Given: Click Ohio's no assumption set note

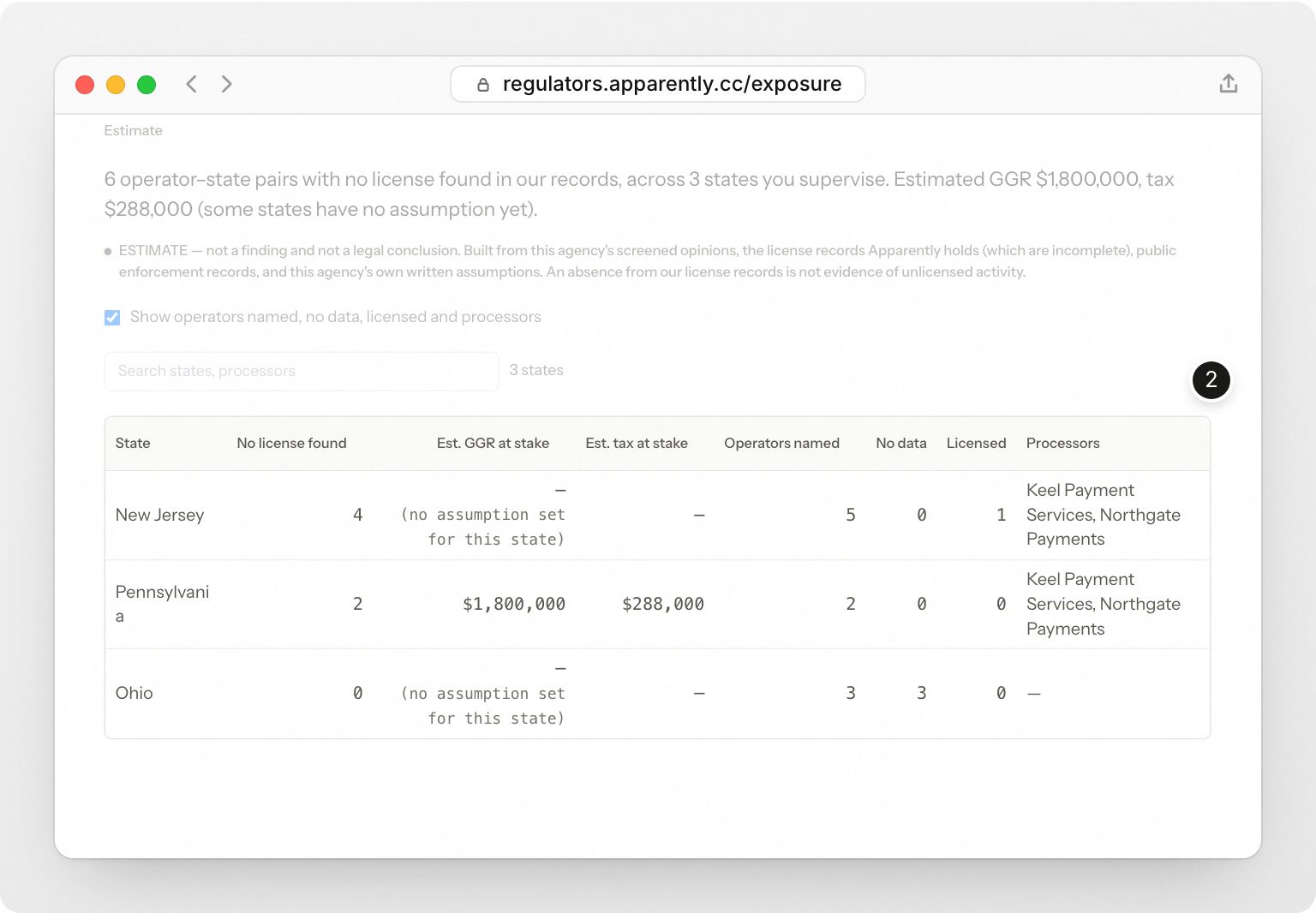Looking at the screenshot, I should coord(482,706).
